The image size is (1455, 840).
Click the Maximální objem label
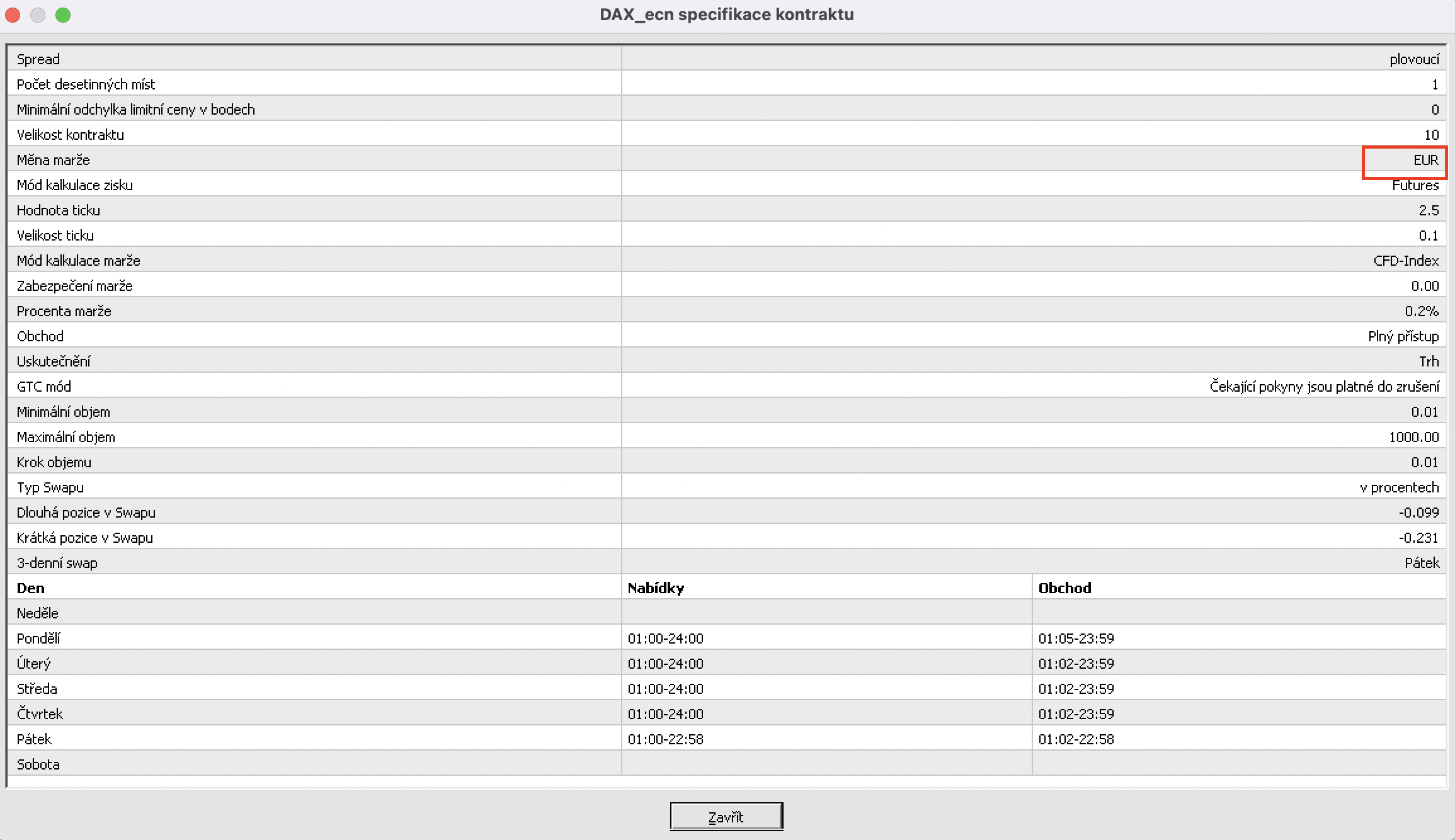tap(66, 437)
